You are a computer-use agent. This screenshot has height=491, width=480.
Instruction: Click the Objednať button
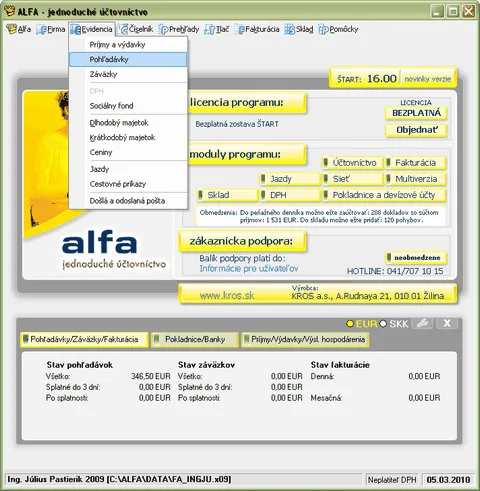pyautogui.click(x=416, y=130)
